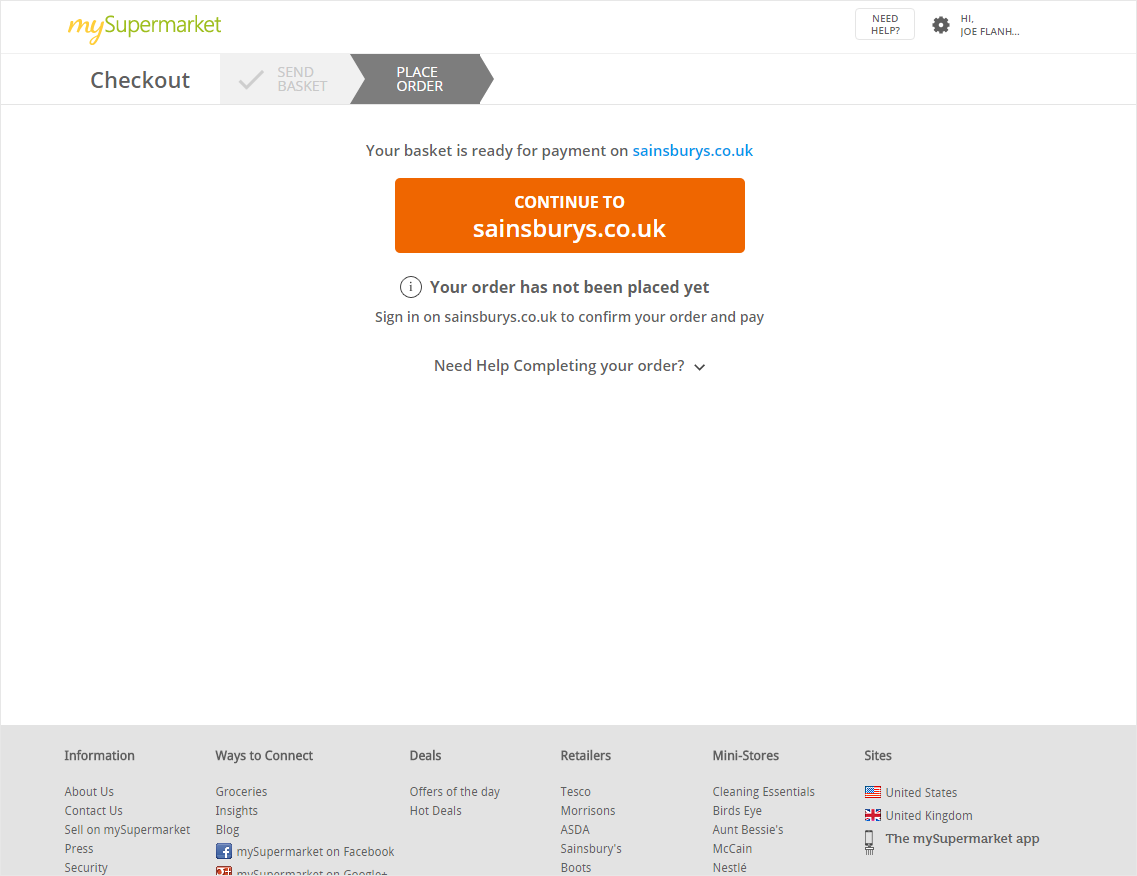Image resolution: width=1137 pixels, height=876 pixels.
Task: Open the settings gear icon
Action: (x=940, y=25)
